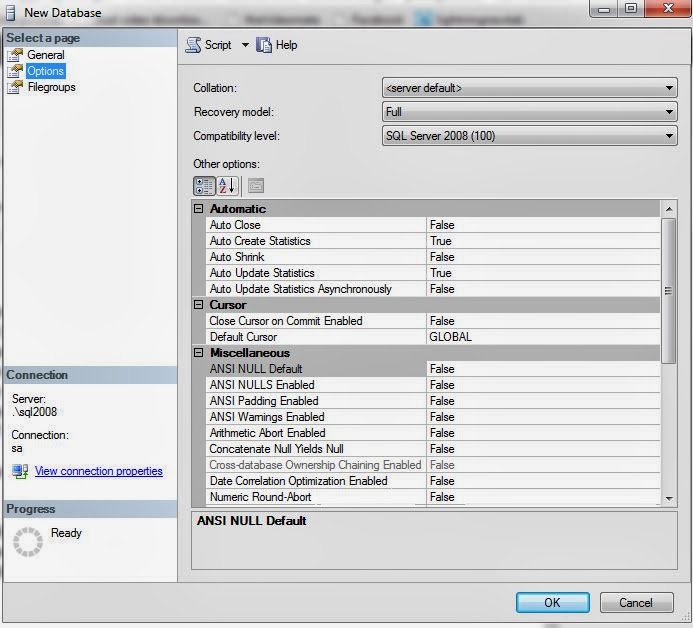The width and height of the screenshot is (693, 628).
Task: Click the OK button
Action: (x=552, y=603)
